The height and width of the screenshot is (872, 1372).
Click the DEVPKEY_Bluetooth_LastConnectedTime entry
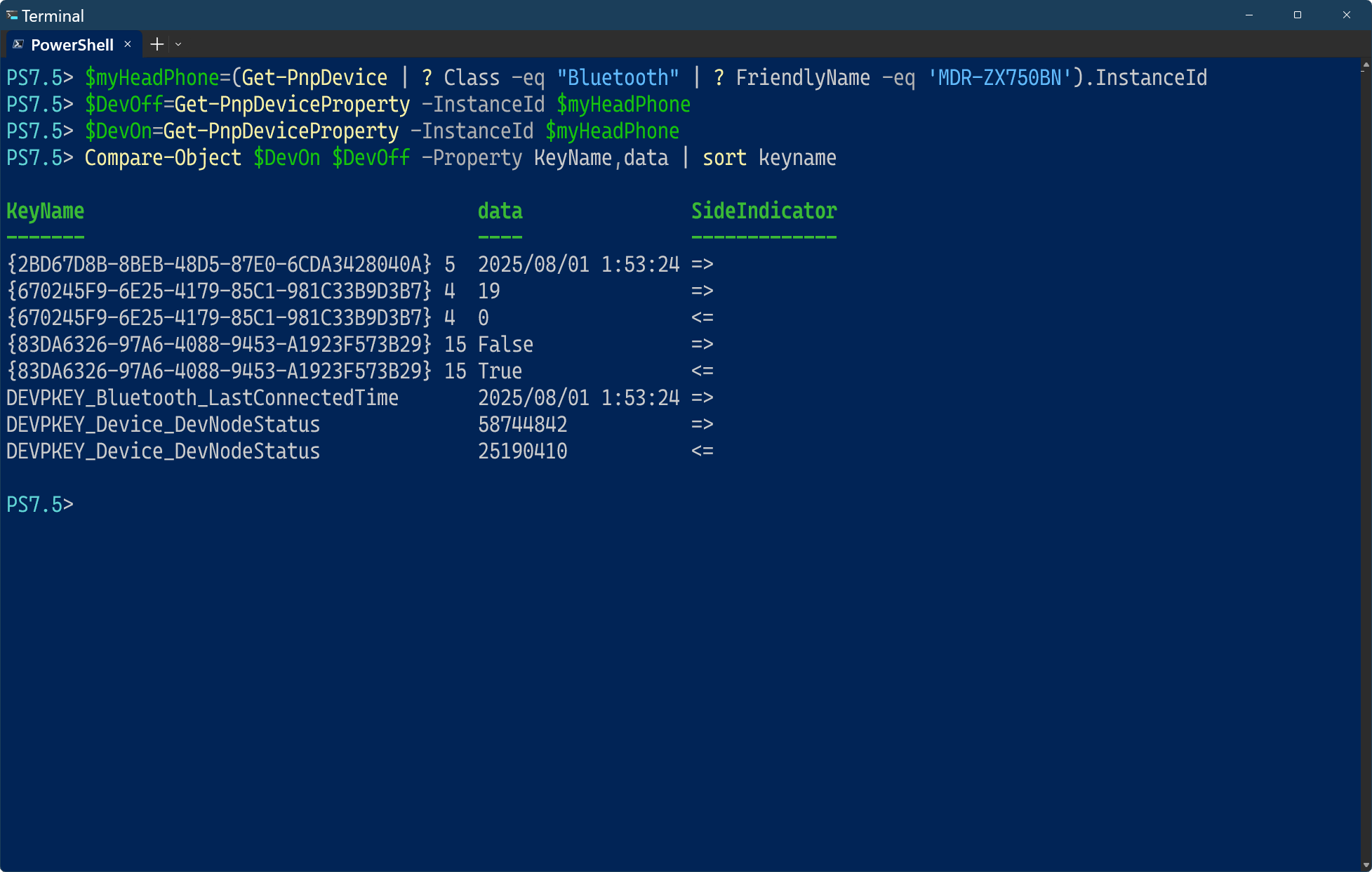[x=202, y=398]
